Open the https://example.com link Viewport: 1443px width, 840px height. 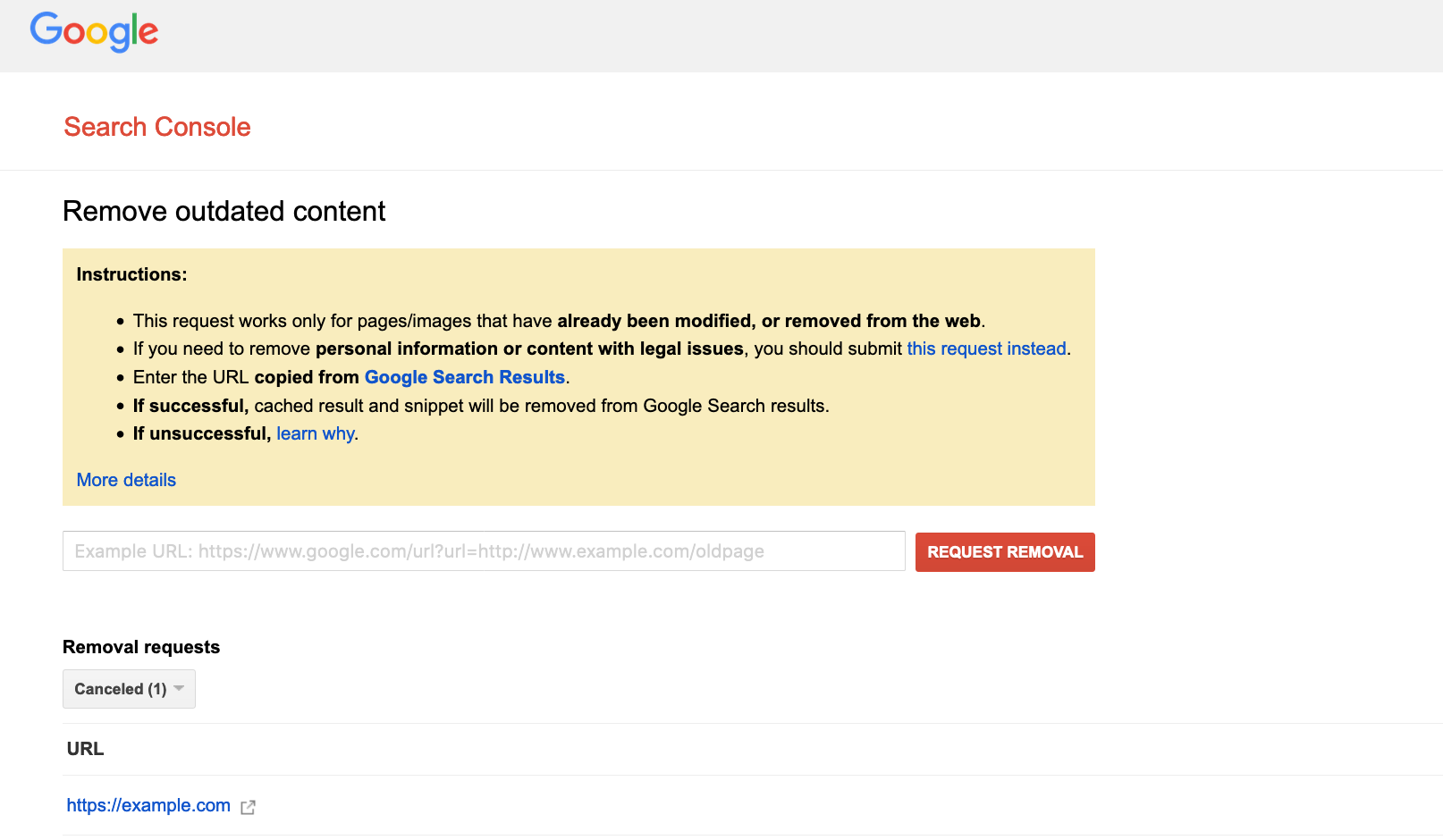[148, 805]
